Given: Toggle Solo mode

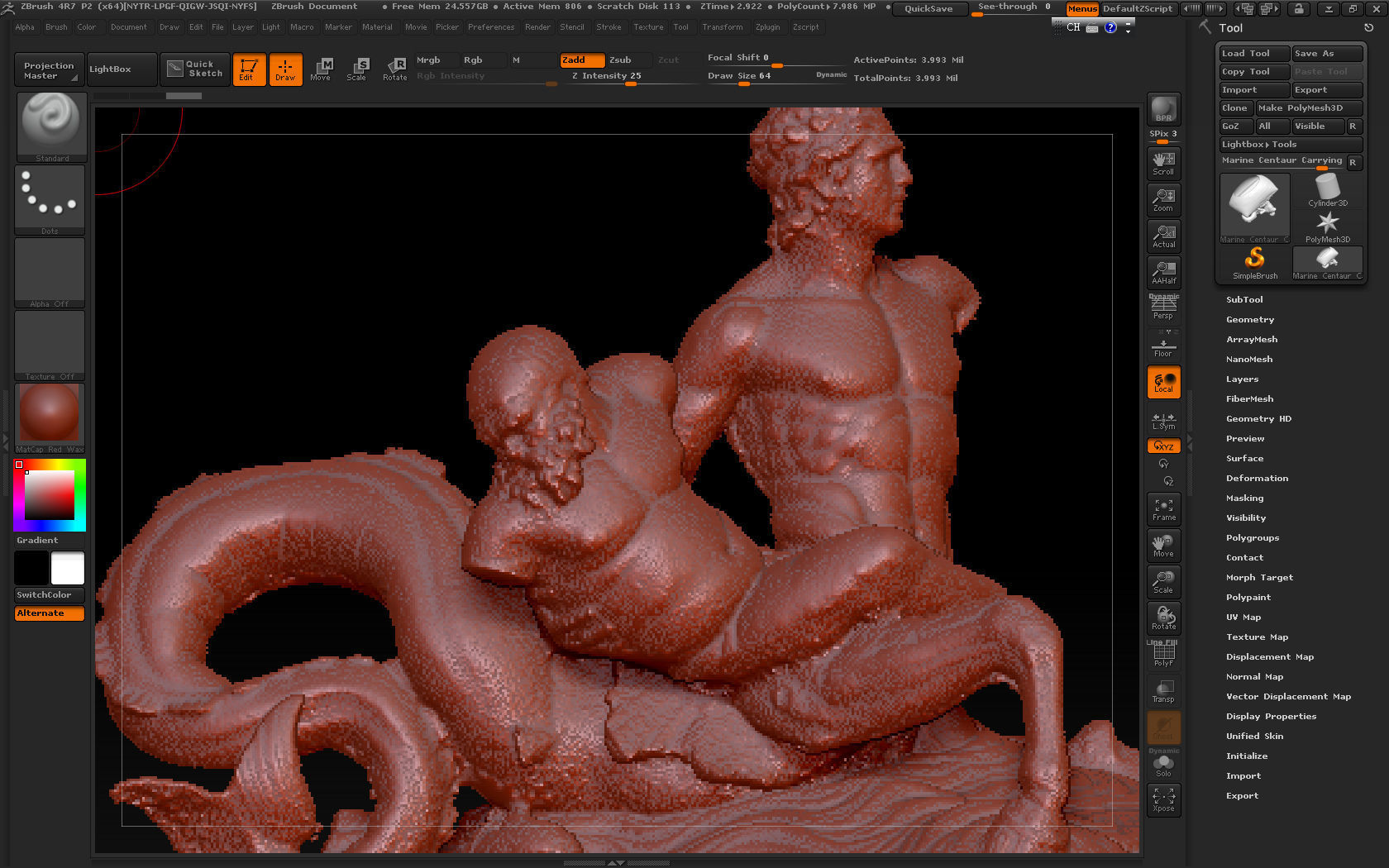Looking at the screenshot, I should 1163,765.
